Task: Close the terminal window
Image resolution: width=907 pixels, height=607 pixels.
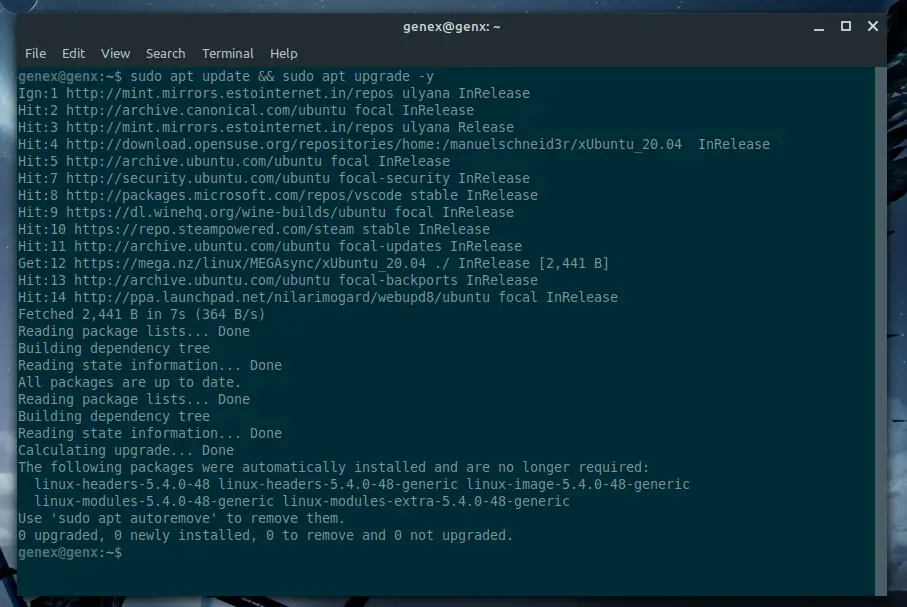Action: [873, 26]
